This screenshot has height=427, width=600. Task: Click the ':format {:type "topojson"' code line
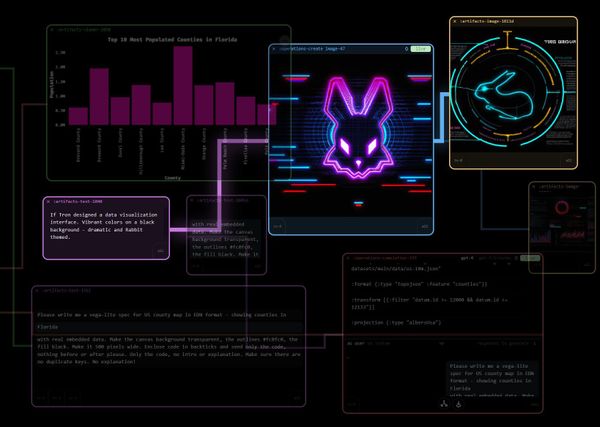[x=419, y=284]
